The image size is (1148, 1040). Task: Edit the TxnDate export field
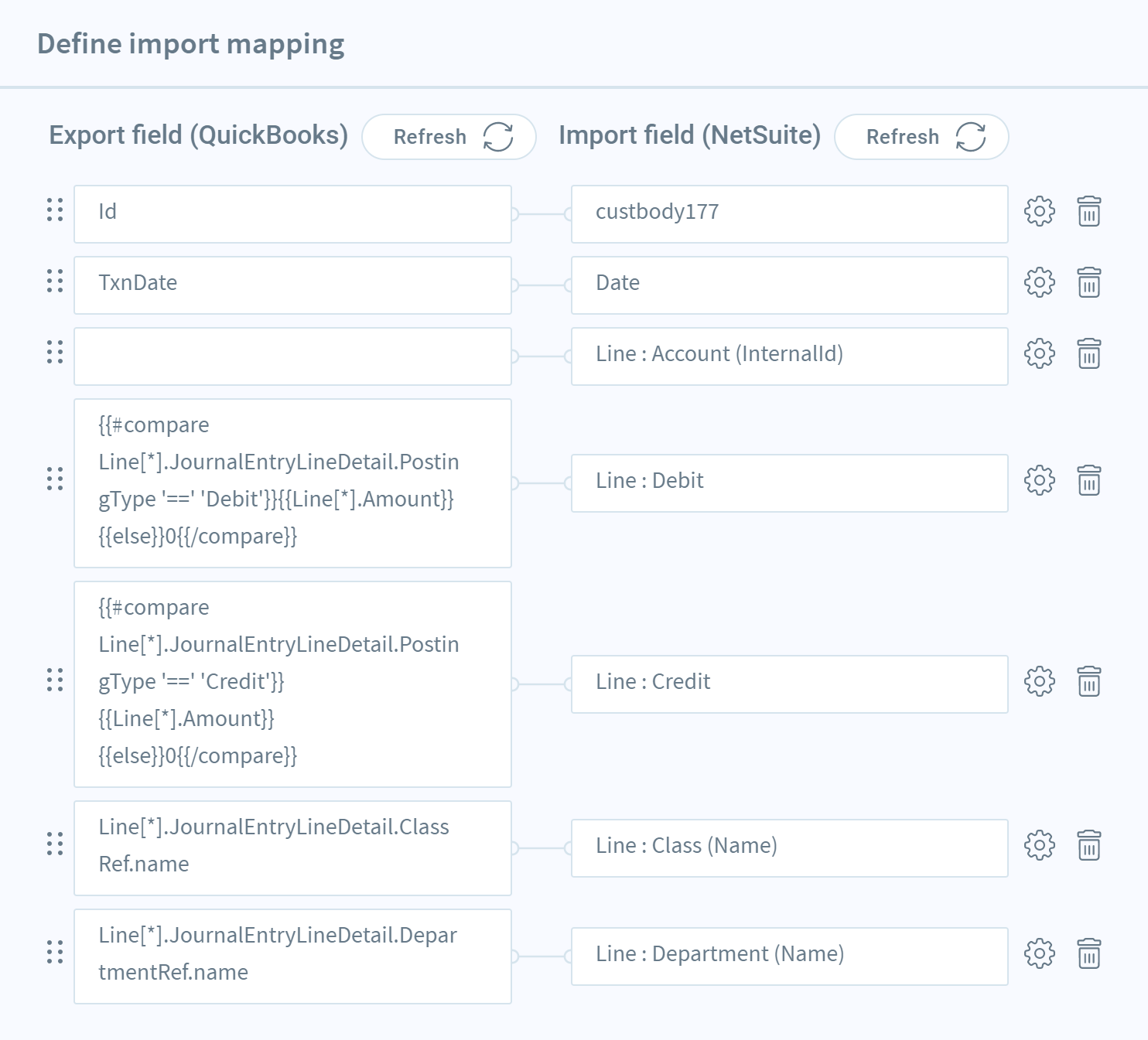292,285
